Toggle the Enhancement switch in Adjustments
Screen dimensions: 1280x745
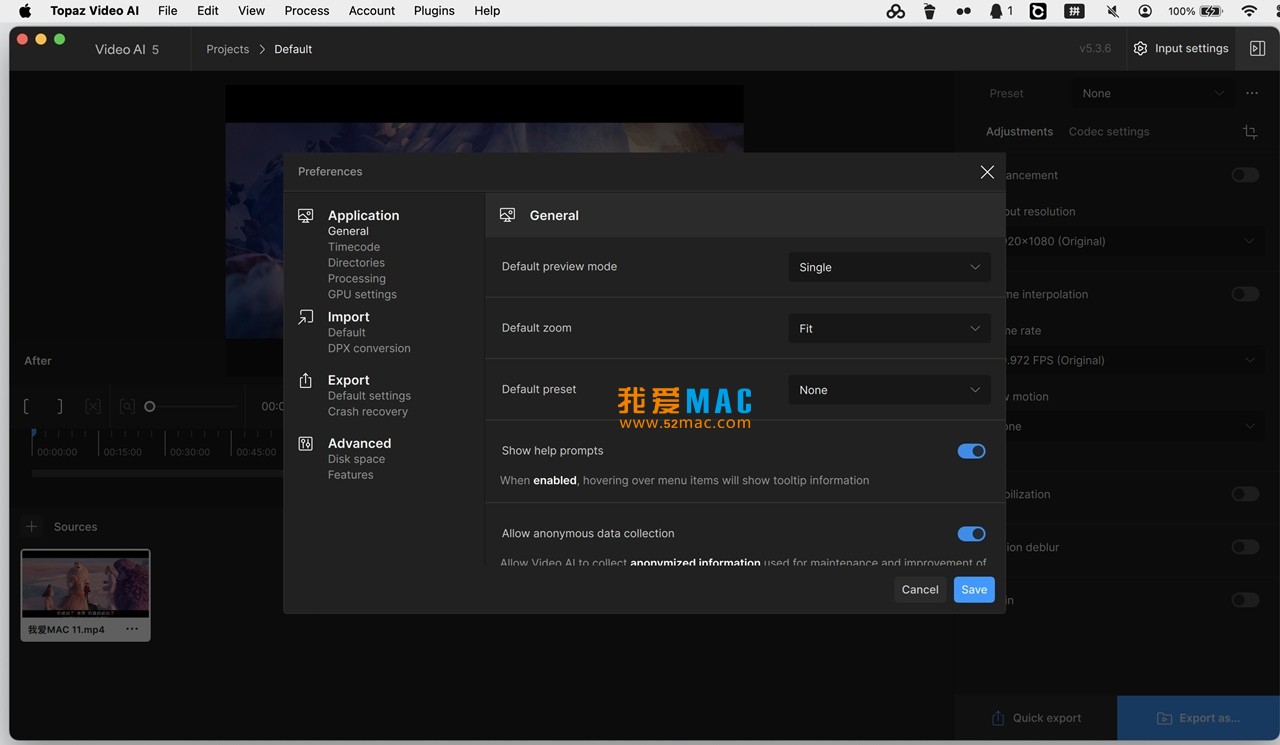(x=1245, y=175)
